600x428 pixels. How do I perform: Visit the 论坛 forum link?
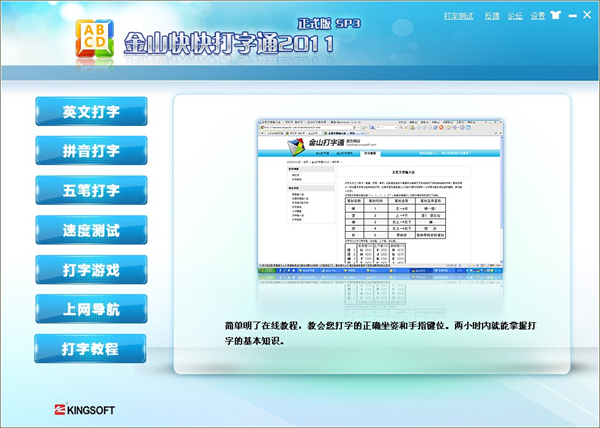click(515, 17)
